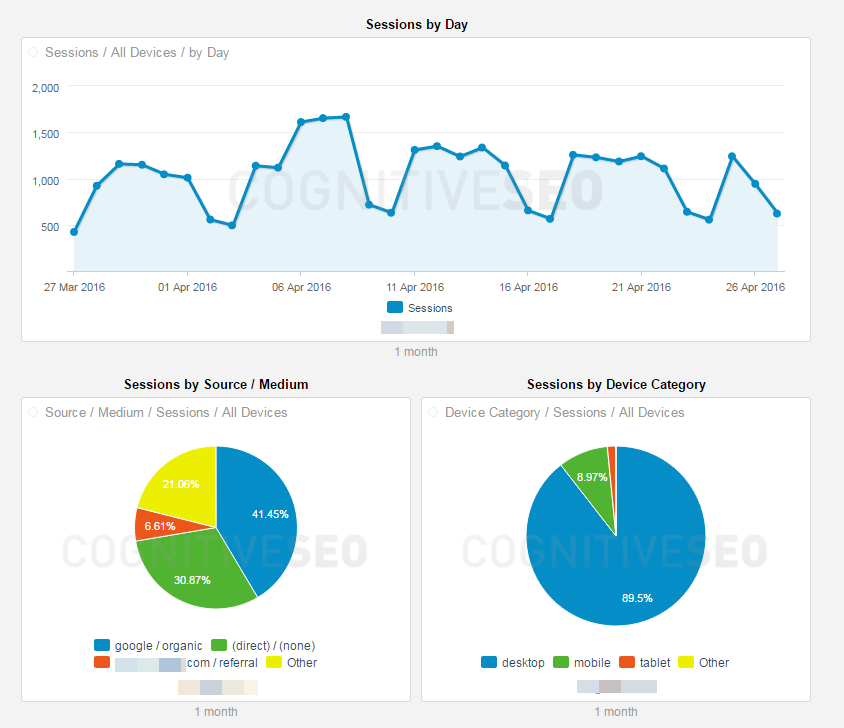Click the "Sessions by Source / Medium" title
The height and width of the screenshot is (728, 844).
[x=216, y=384]
